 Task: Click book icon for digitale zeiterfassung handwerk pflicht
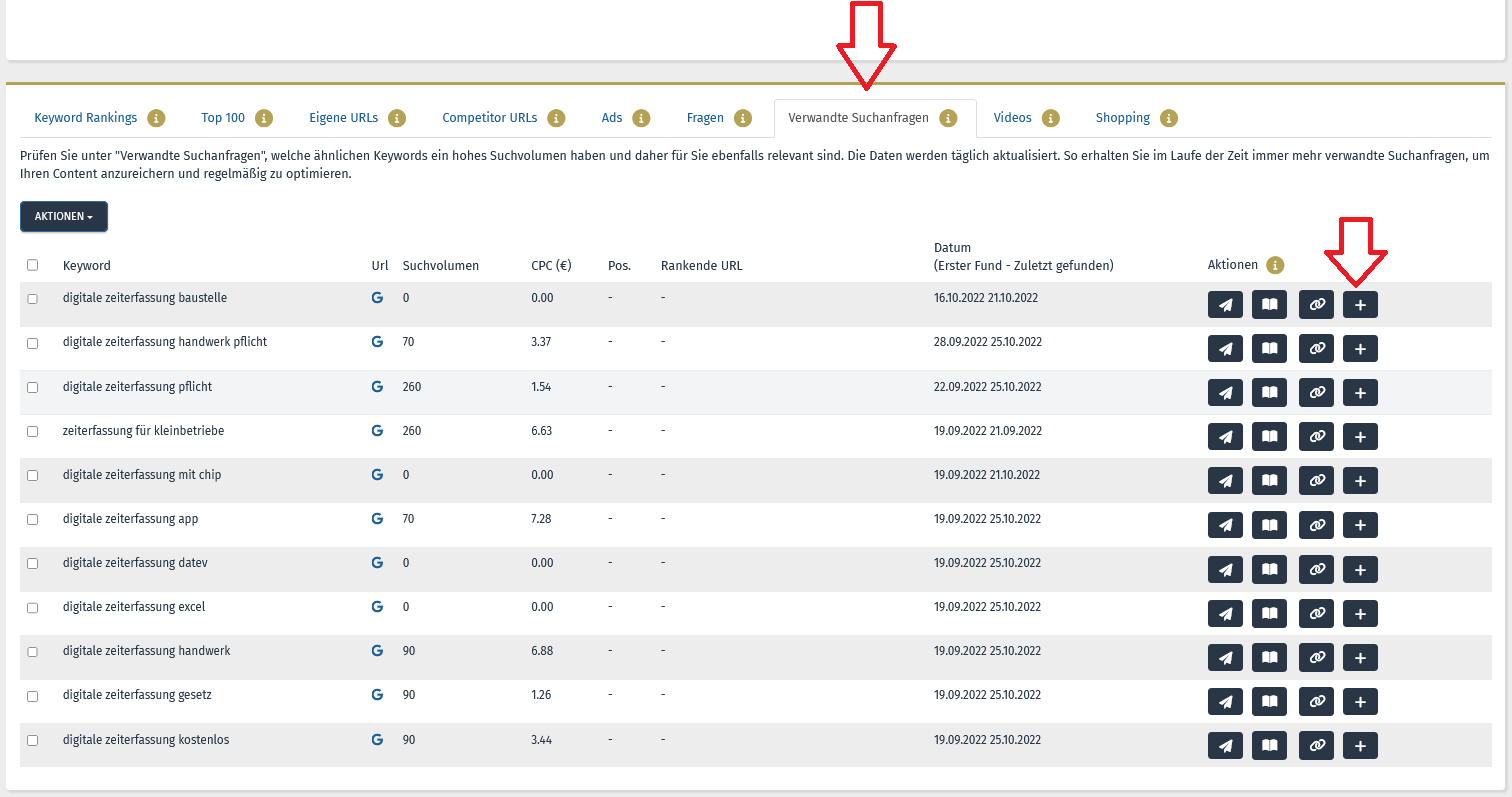1269,349
